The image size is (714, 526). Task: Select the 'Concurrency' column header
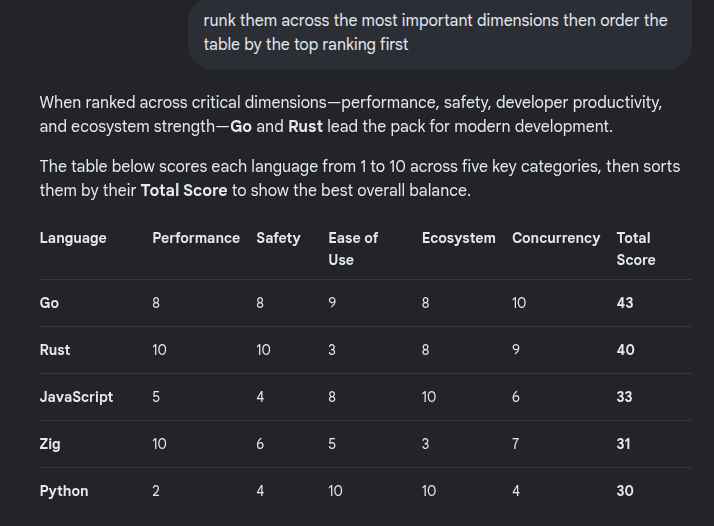[556, 238]
